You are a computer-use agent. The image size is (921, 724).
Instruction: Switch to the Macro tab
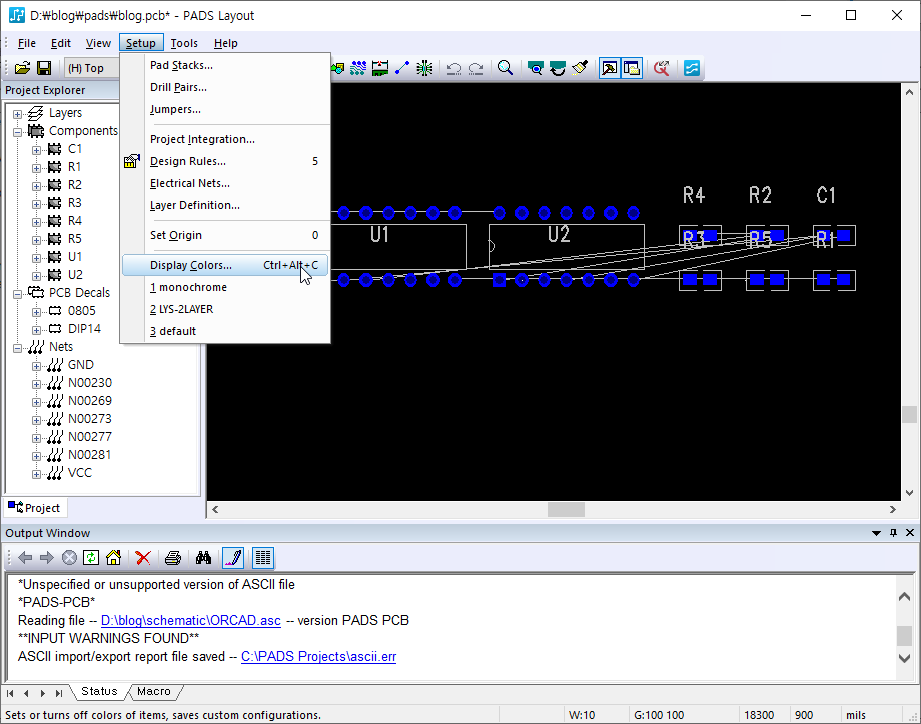[x=153, y=691]
